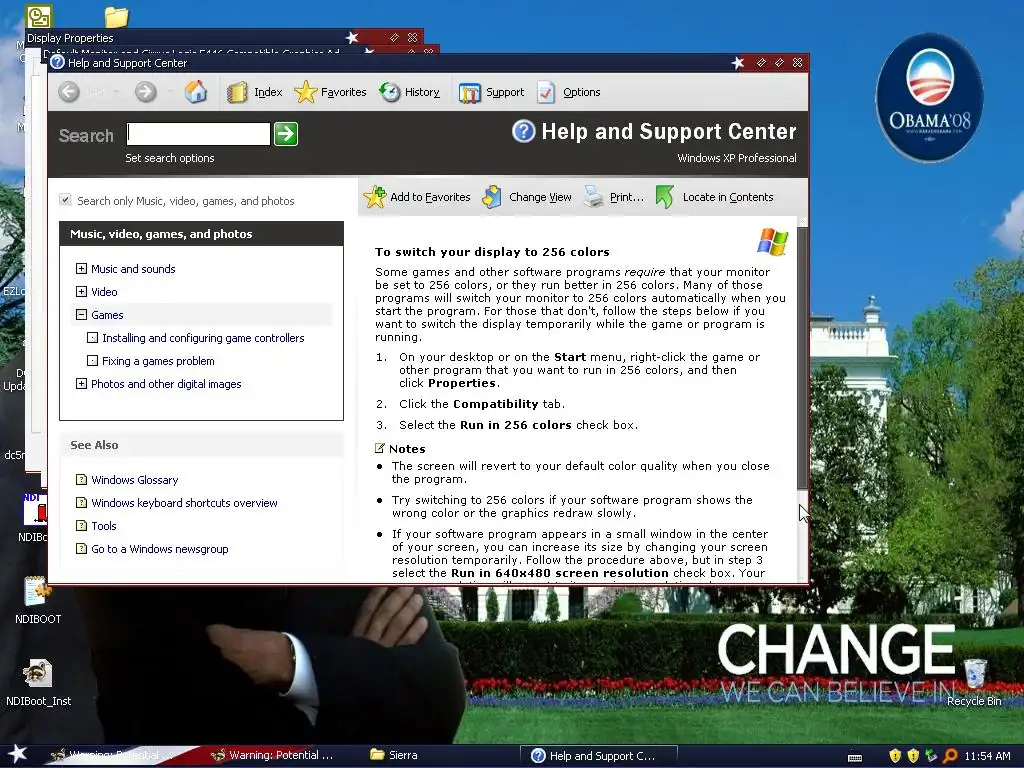This screenshot has width=1024, height=768.
Task: Click into the Search text field
Action: [199, 134]
